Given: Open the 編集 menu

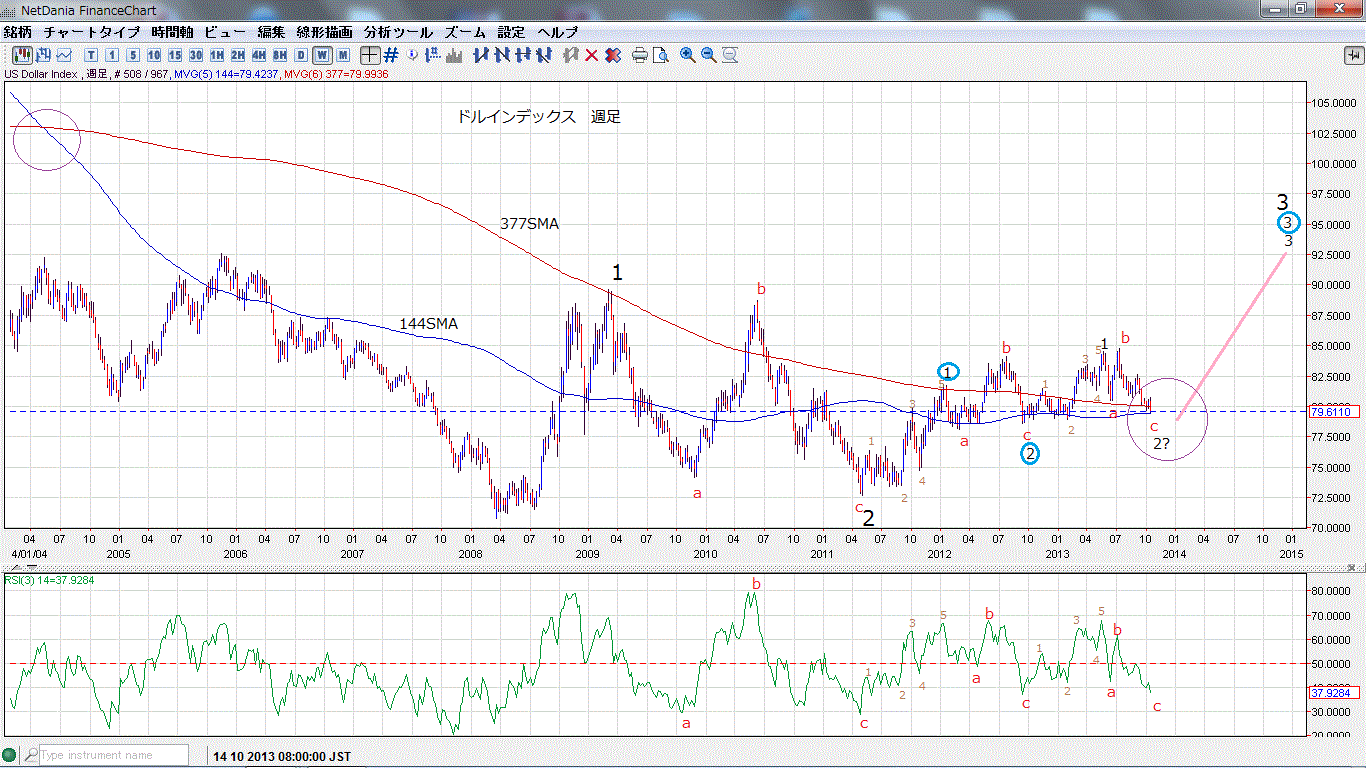Looking at the screenshot, I should (271, 32).
